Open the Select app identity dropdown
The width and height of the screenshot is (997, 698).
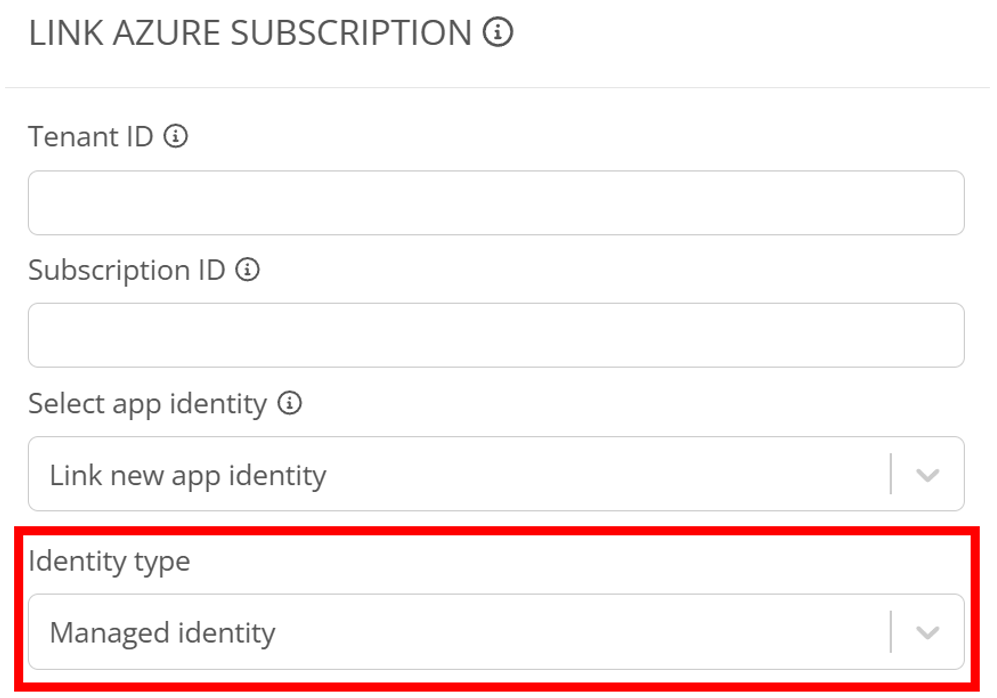click(460, 474)
